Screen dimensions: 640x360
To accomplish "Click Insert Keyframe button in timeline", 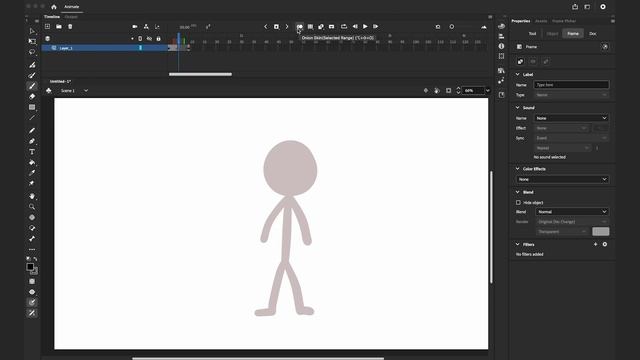I will point(276,27).
